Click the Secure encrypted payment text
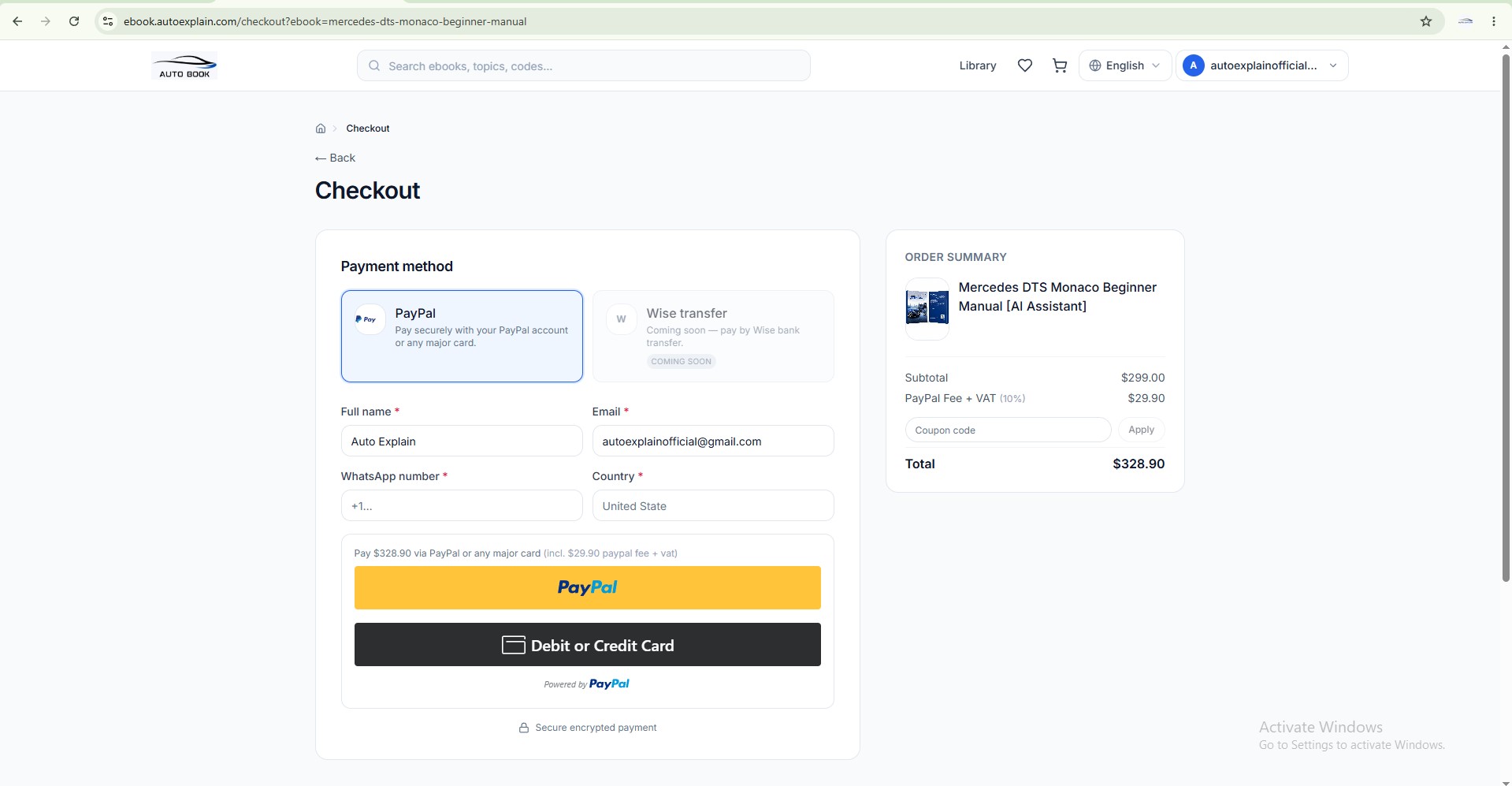1512x786 pixels. click(596, 728)
